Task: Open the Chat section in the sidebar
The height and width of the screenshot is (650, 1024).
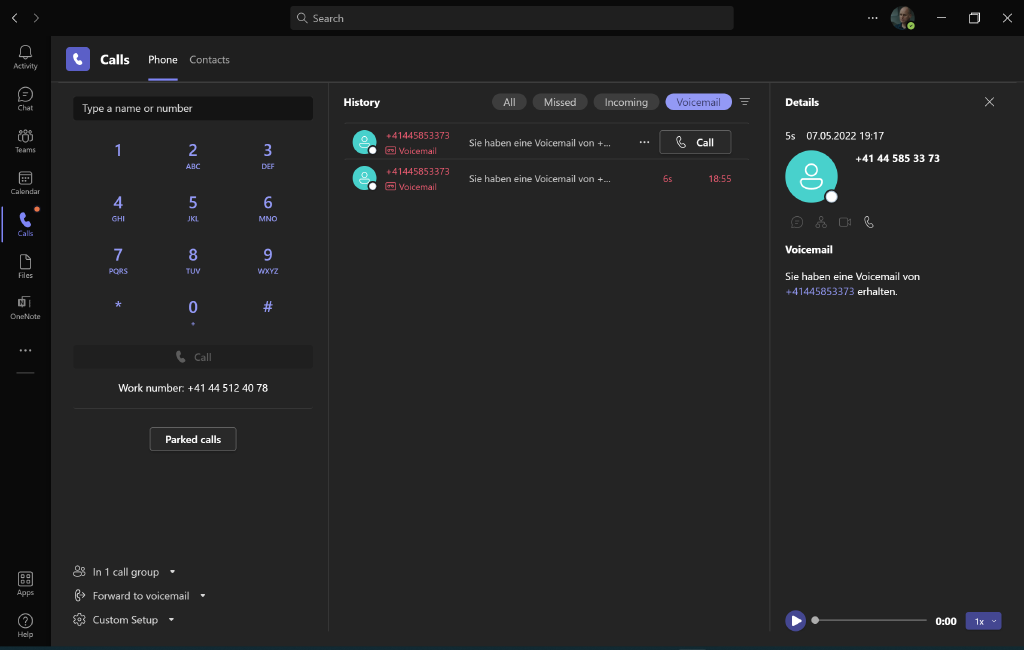Action: (25, 97)
